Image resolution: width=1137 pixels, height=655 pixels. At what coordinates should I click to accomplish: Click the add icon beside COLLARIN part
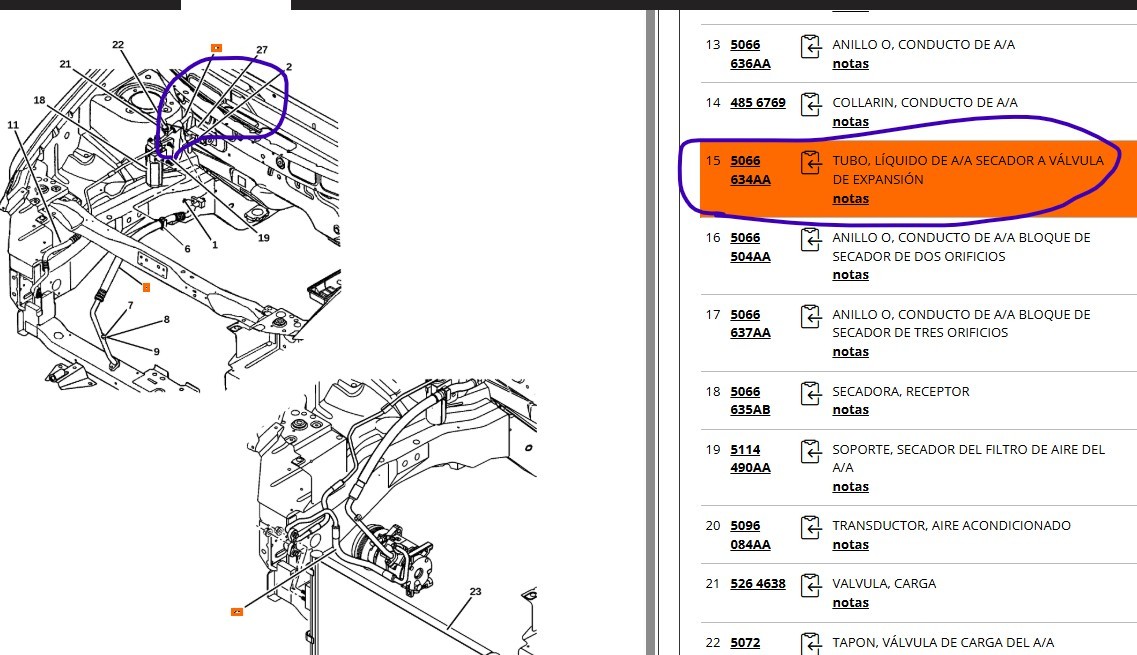pyautogui.click(x=811, y=104)
